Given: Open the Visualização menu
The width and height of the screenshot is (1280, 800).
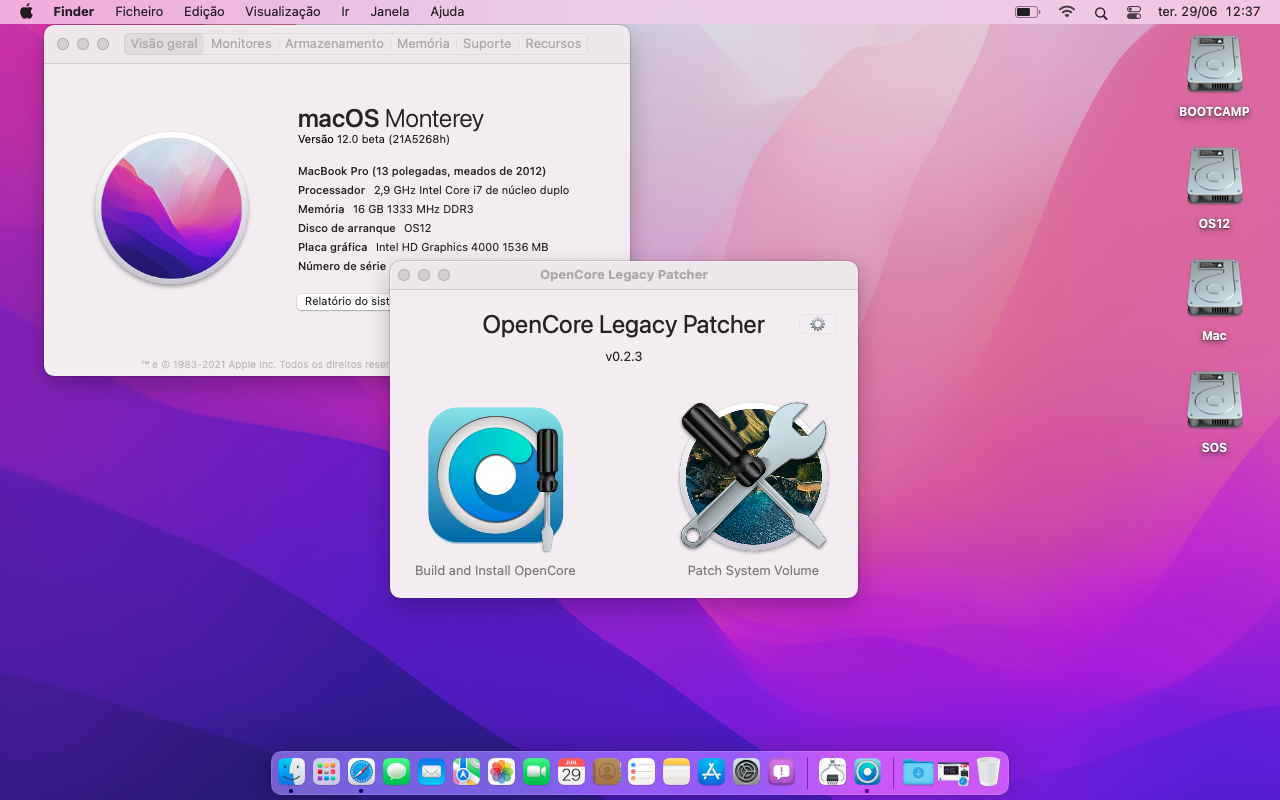Looking at the screenshot, I should [283, 12].
